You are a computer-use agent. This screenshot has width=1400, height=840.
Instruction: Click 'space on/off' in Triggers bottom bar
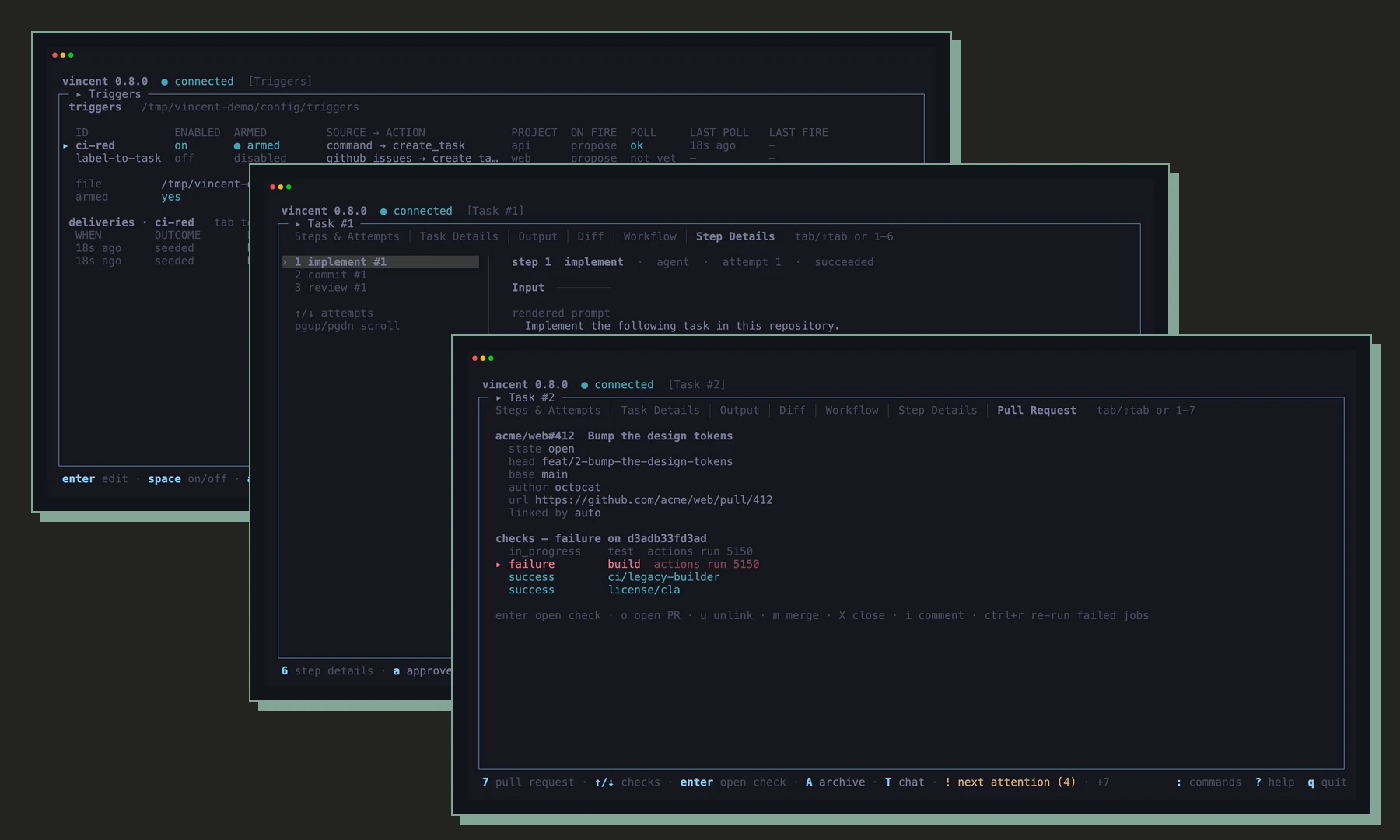click(x=187, y=478)
